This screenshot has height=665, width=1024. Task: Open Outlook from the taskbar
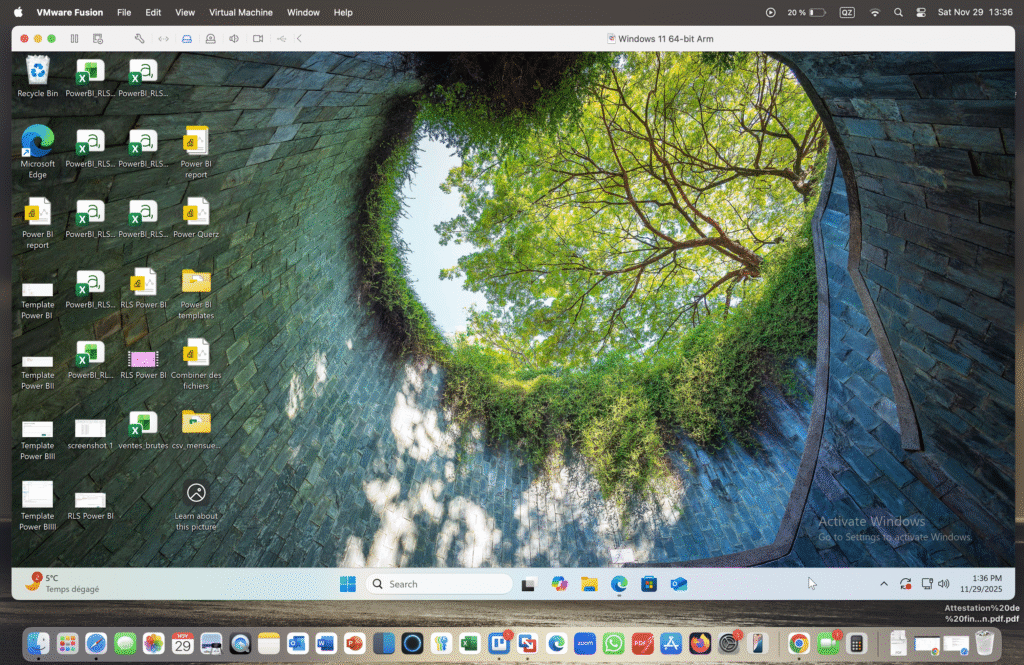(679, 583)
